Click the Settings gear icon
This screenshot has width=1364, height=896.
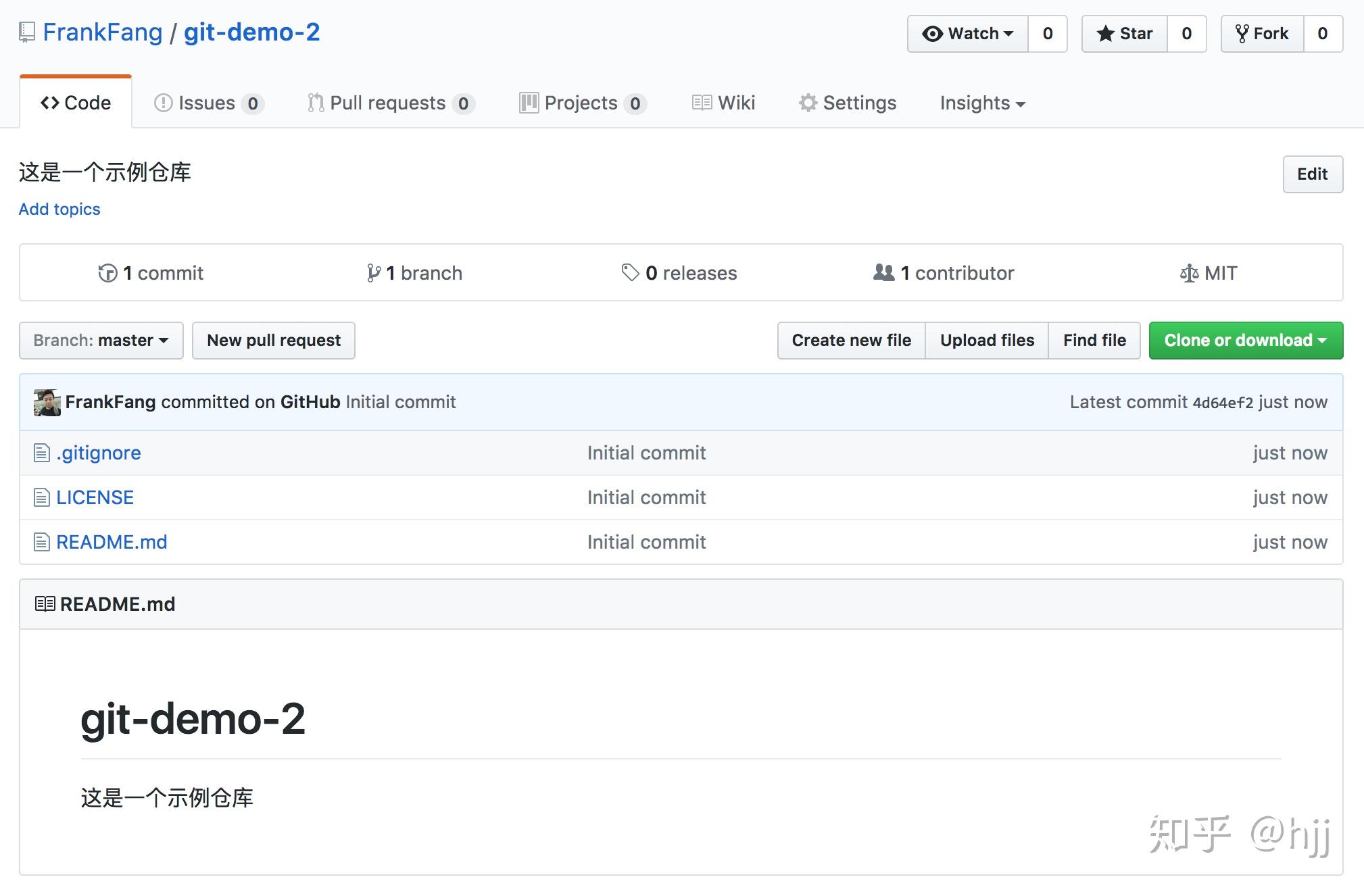point(808,103)
